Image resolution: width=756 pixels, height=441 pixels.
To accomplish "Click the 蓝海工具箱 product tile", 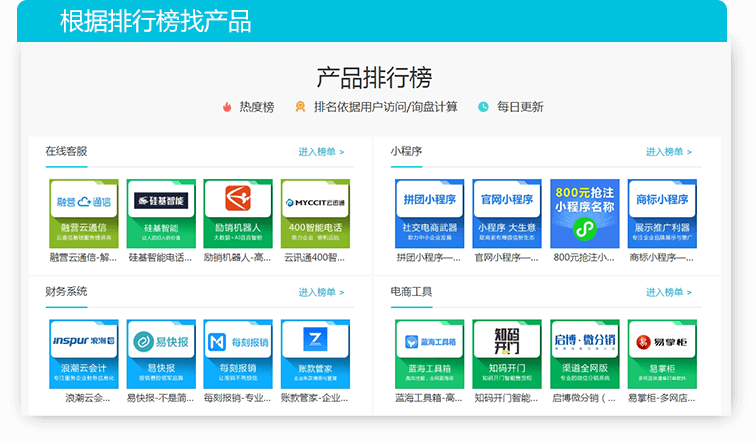I will click(x=429, y=353).
